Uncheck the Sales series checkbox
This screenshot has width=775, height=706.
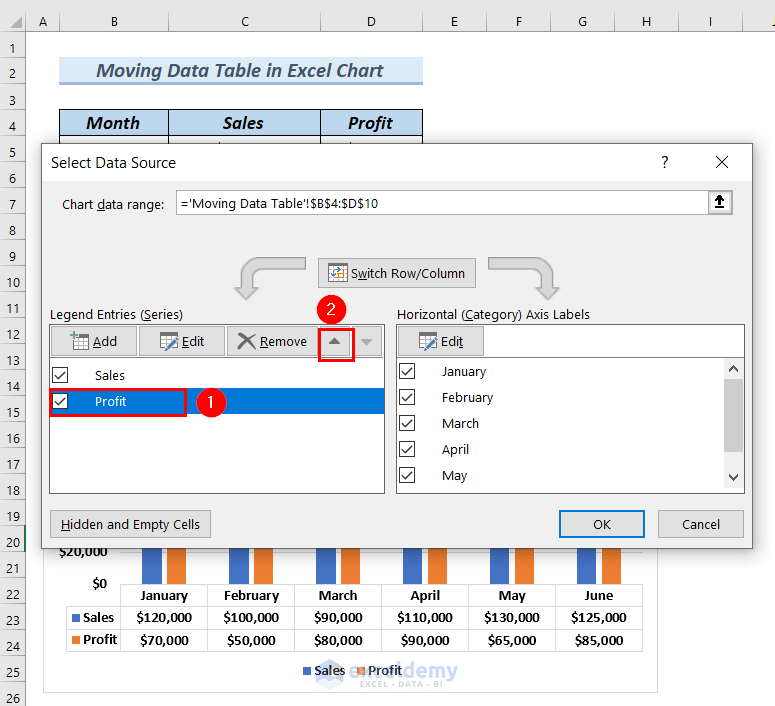pos(60,375)
